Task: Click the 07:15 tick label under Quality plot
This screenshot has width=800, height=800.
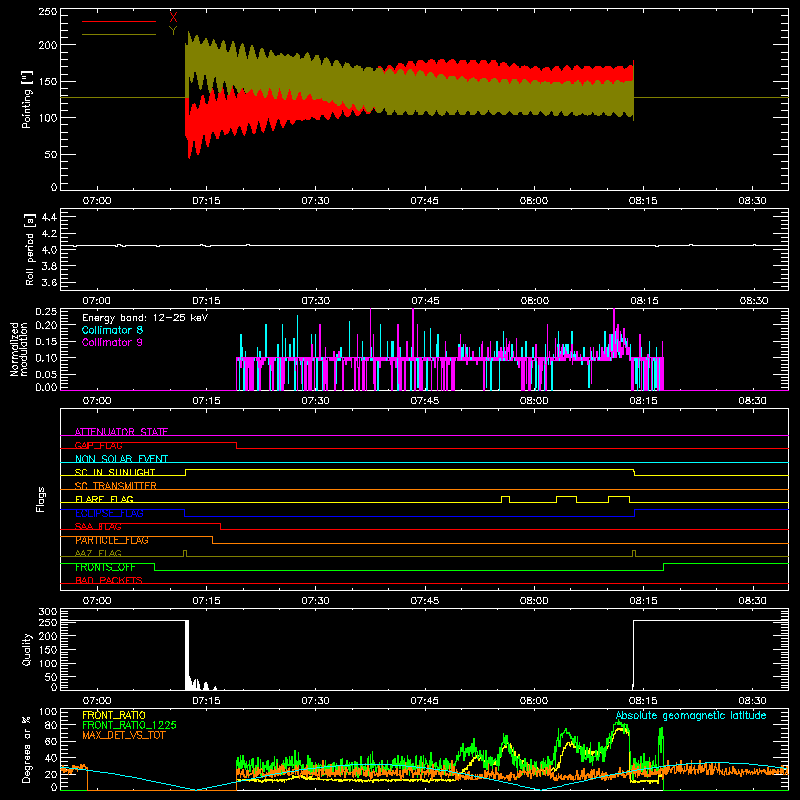Action: click(x=207, y=701)
